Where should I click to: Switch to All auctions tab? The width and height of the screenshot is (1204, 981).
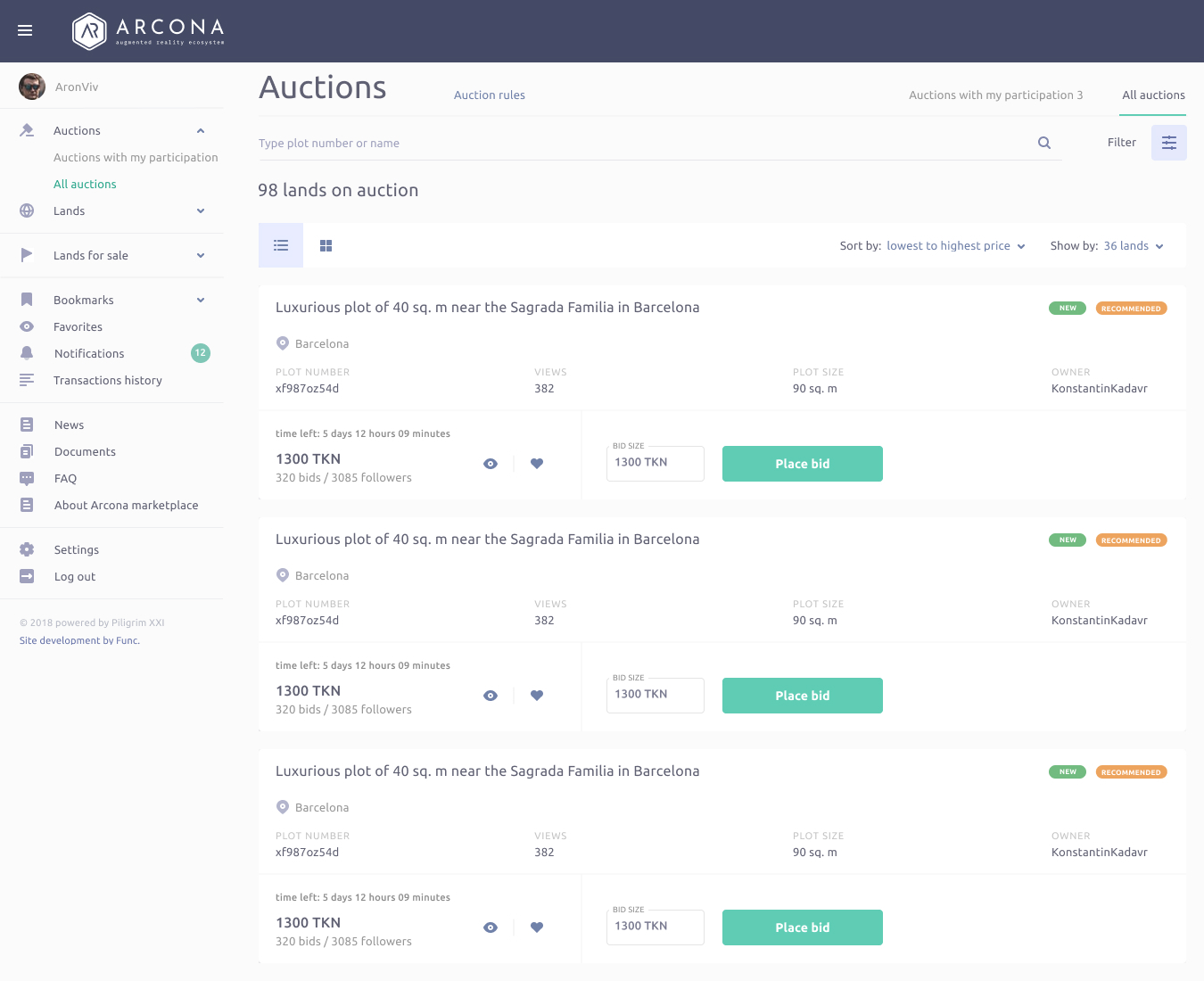1152,95
